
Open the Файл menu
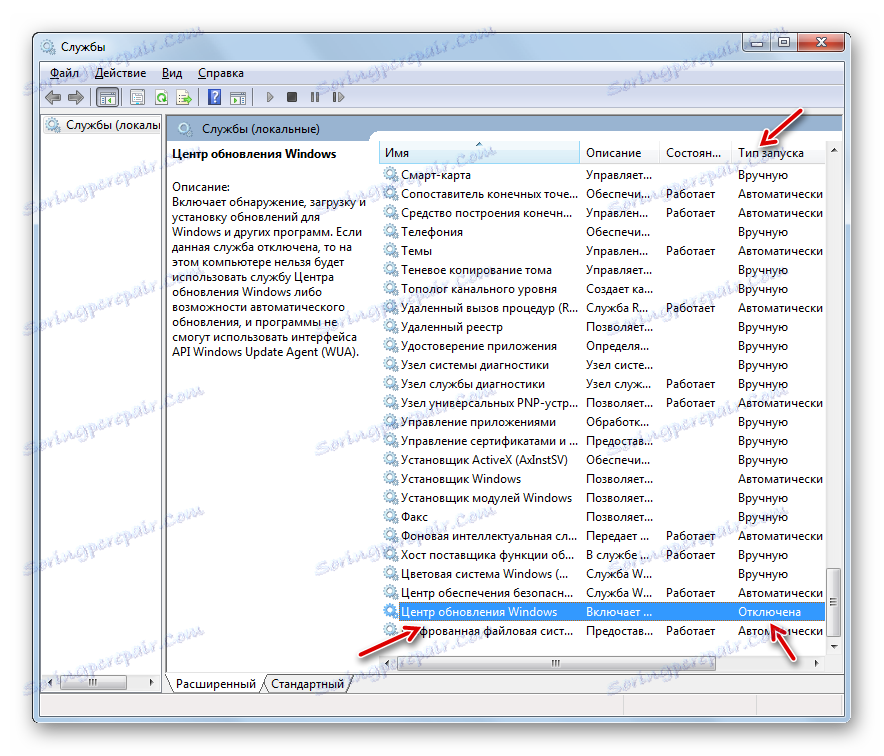click(x=64, y=73)
